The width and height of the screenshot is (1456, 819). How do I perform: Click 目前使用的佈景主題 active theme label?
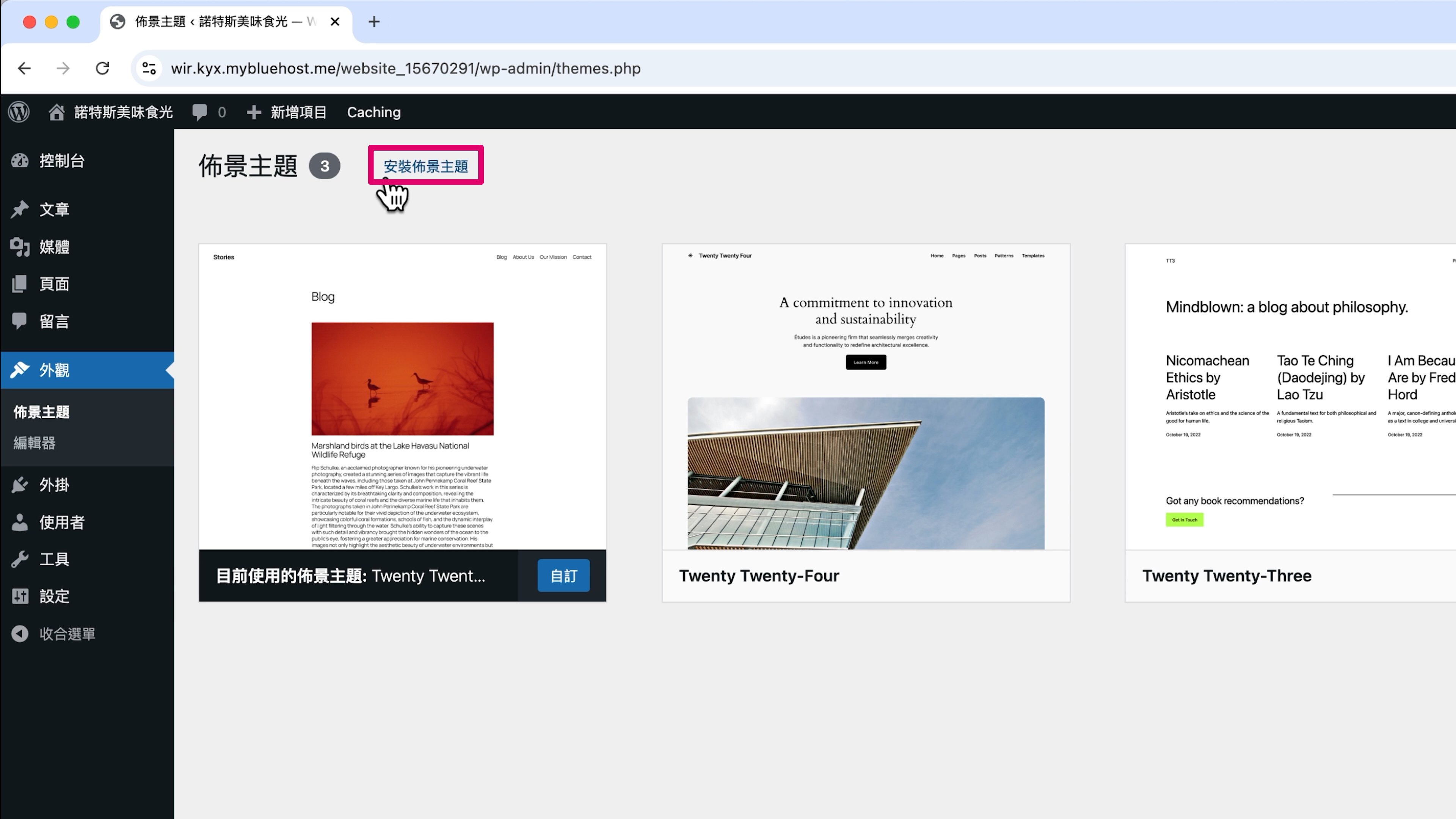pyautogui.click(x=350, y=576)
